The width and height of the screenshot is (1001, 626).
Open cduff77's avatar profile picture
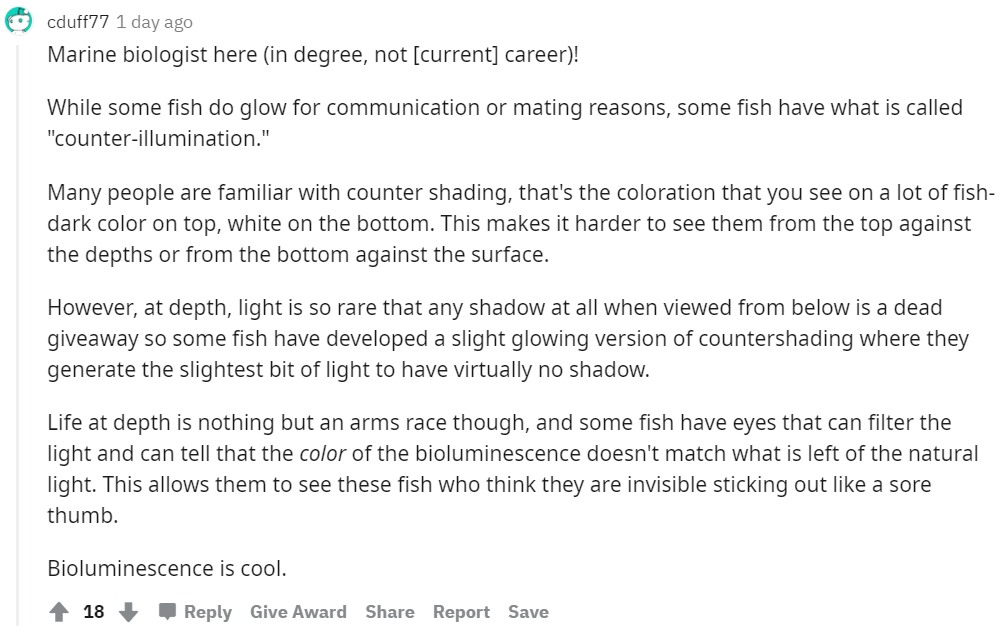(x=19, y=20)
